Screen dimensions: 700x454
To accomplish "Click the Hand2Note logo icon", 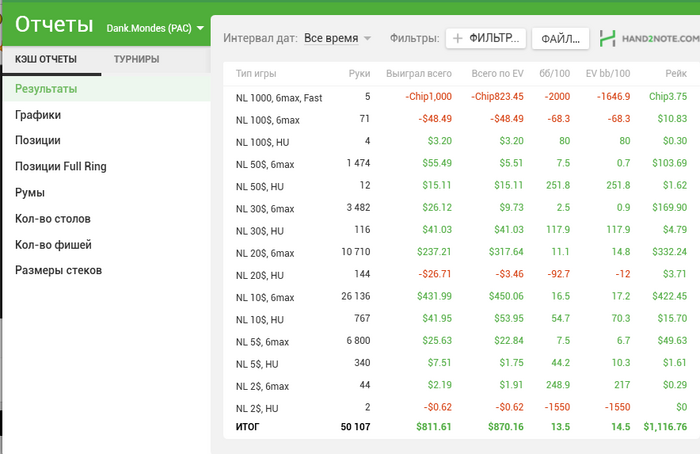I will point(607,38).
